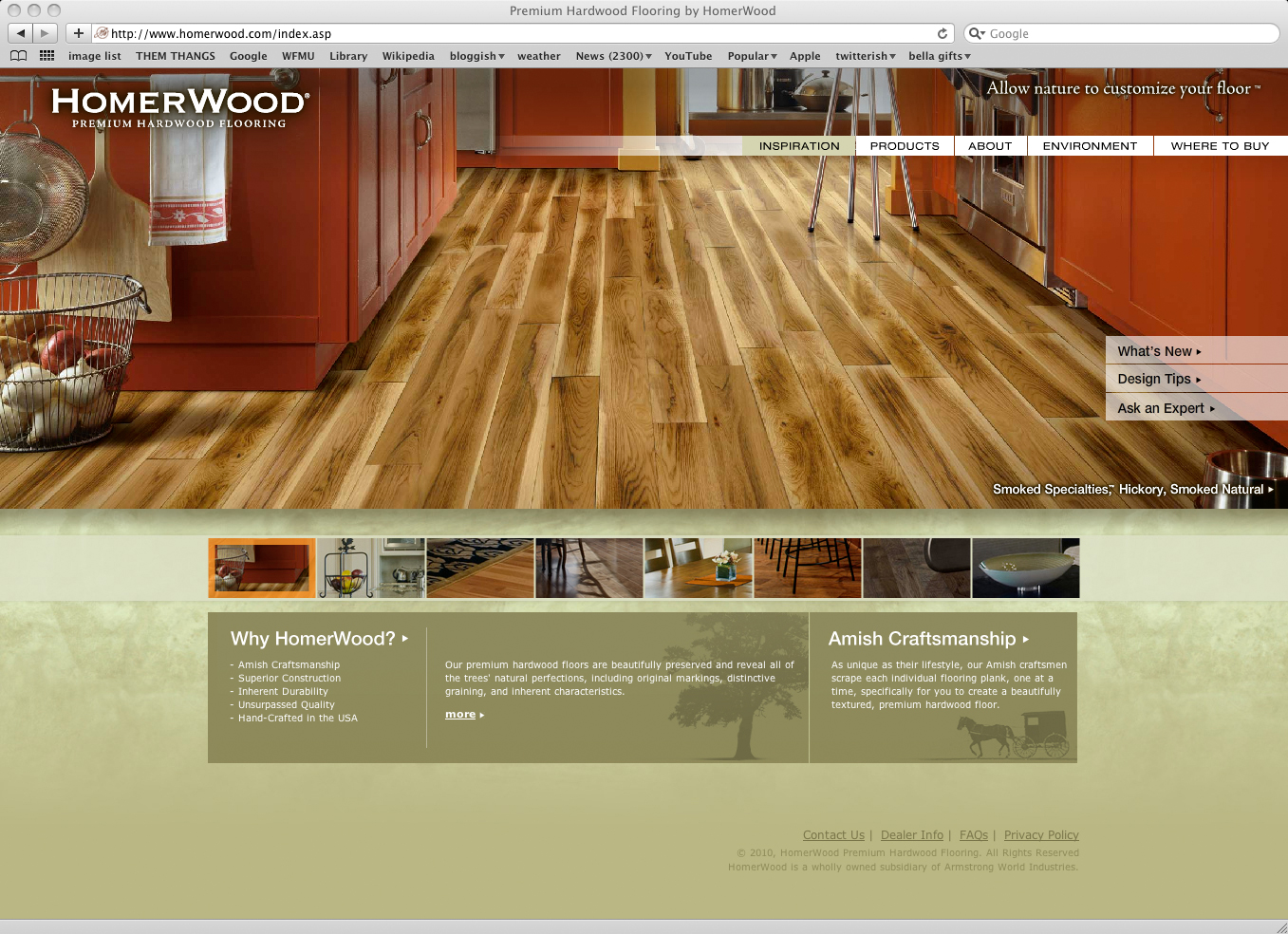This screenshot has height=934, width=1288.
Task: Open the YouTube bookmark
Action: (688, 56)
